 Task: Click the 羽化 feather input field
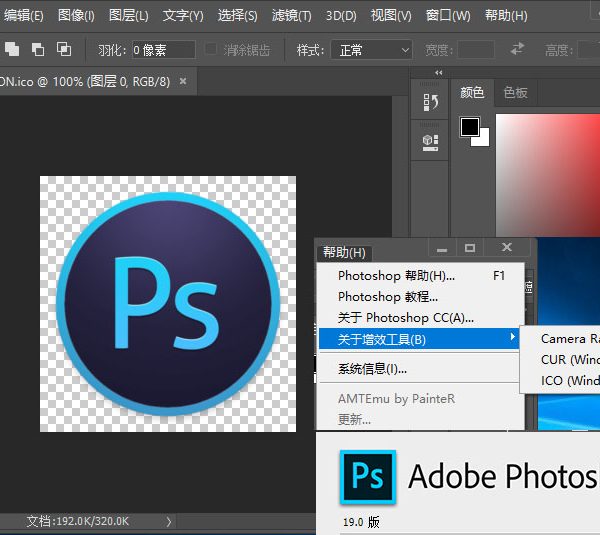point(163,50)
